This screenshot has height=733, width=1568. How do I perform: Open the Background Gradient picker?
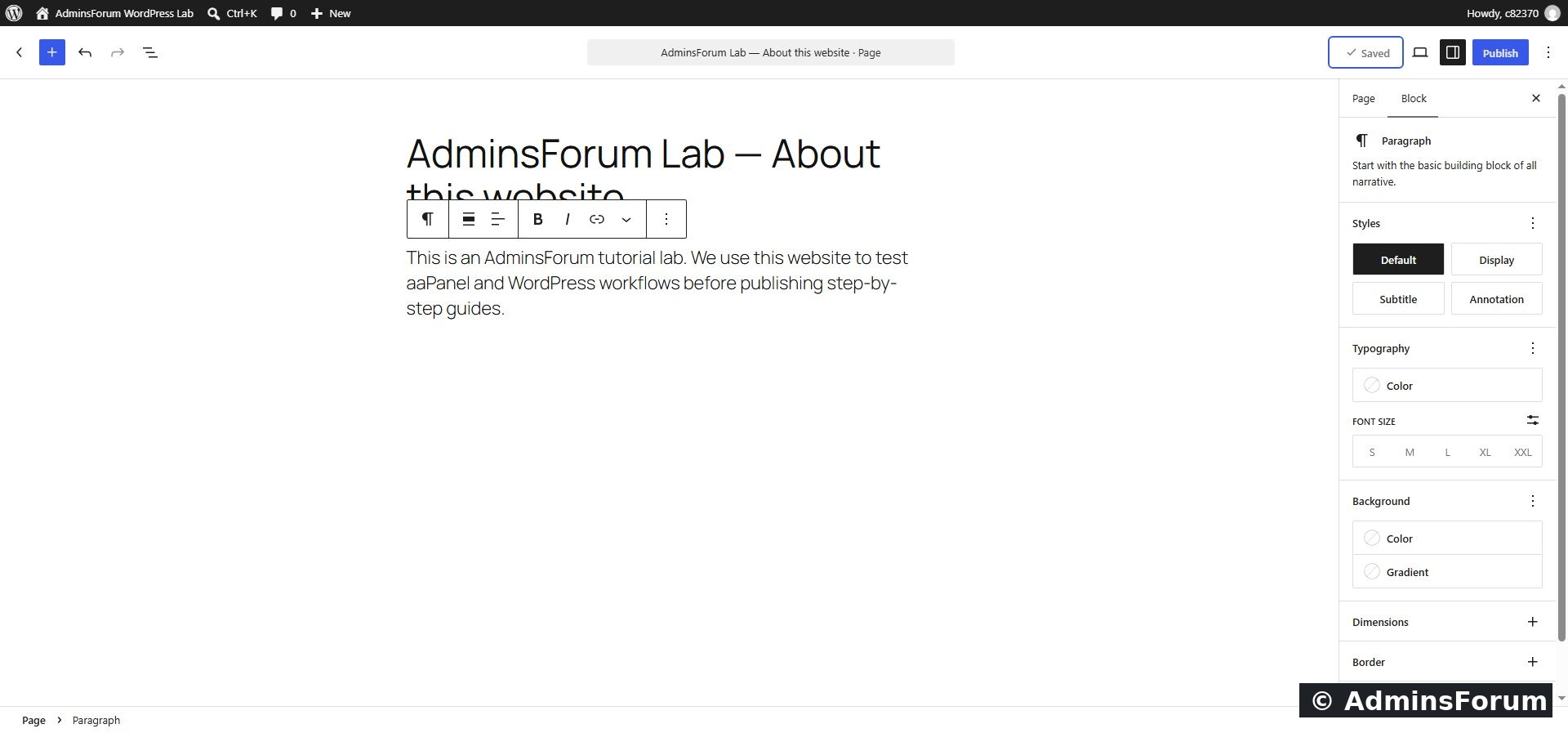click(x=1447, y=571)
